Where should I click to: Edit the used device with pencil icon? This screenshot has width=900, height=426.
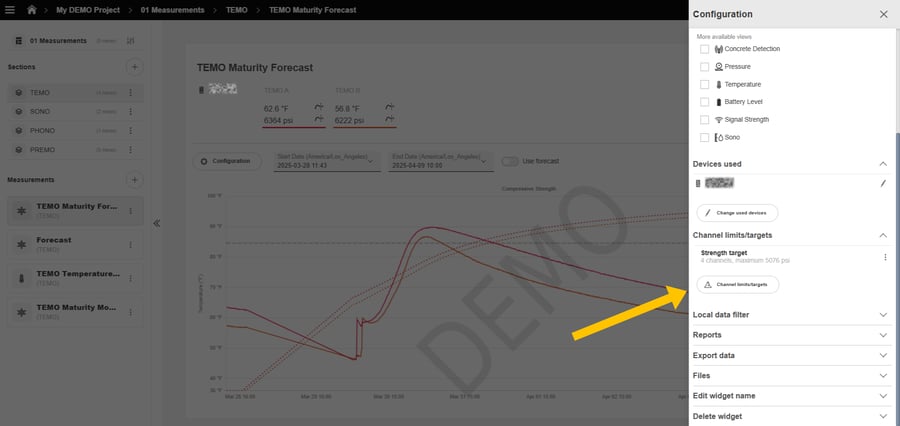(x=883, y=184)
